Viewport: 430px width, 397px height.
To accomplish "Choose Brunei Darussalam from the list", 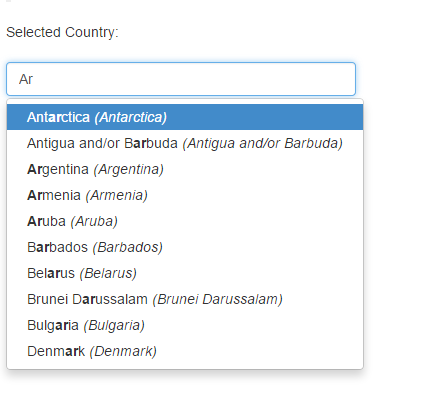I will click(x=185, y=299).
